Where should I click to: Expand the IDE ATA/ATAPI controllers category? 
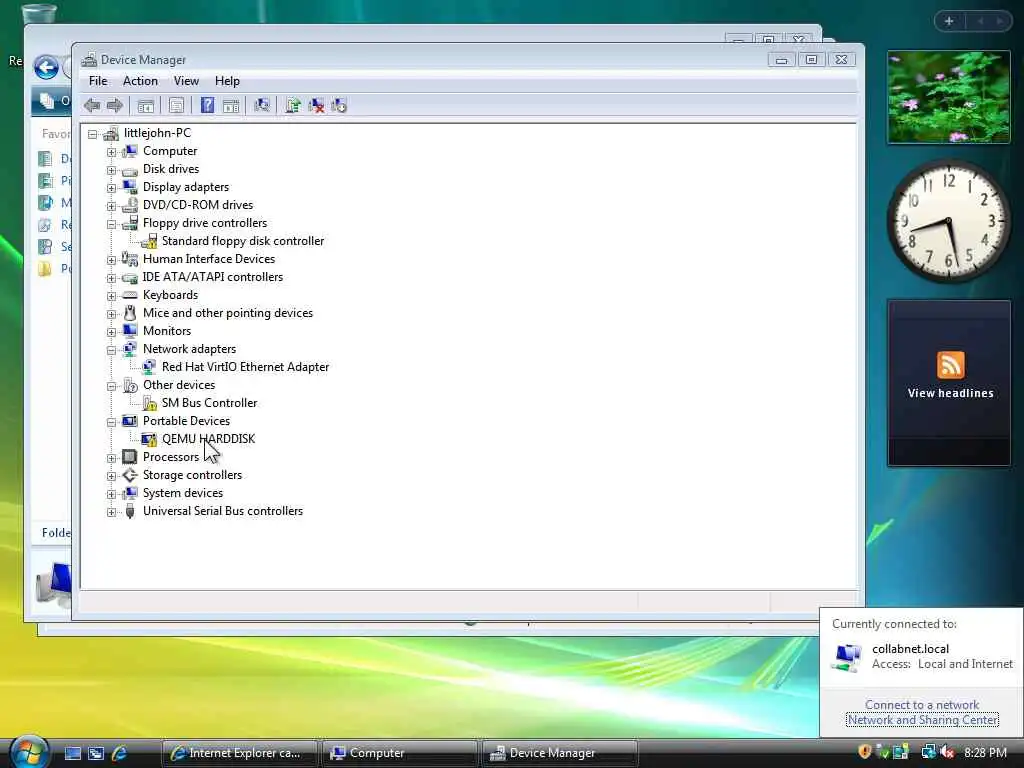(x=112, y=278)
